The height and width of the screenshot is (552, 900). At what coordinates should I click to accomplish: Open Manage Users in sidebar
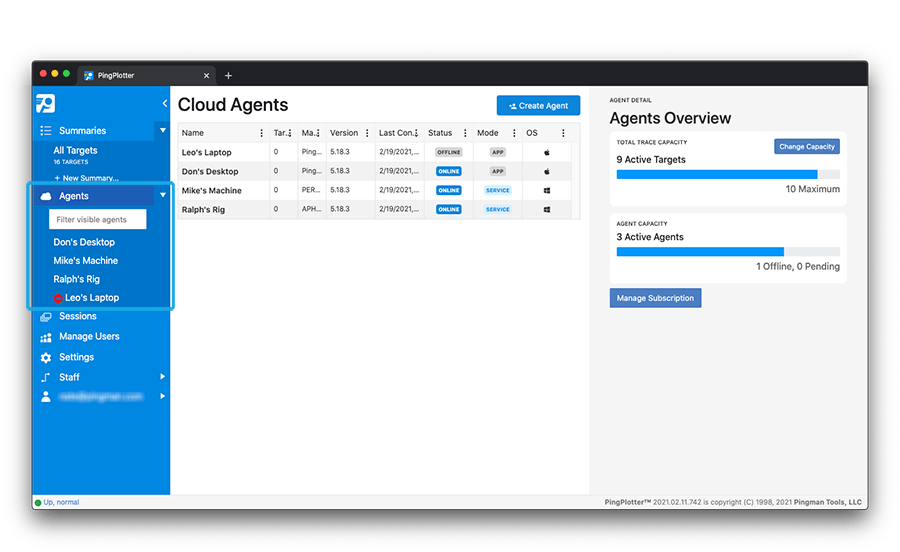point(89,337)
